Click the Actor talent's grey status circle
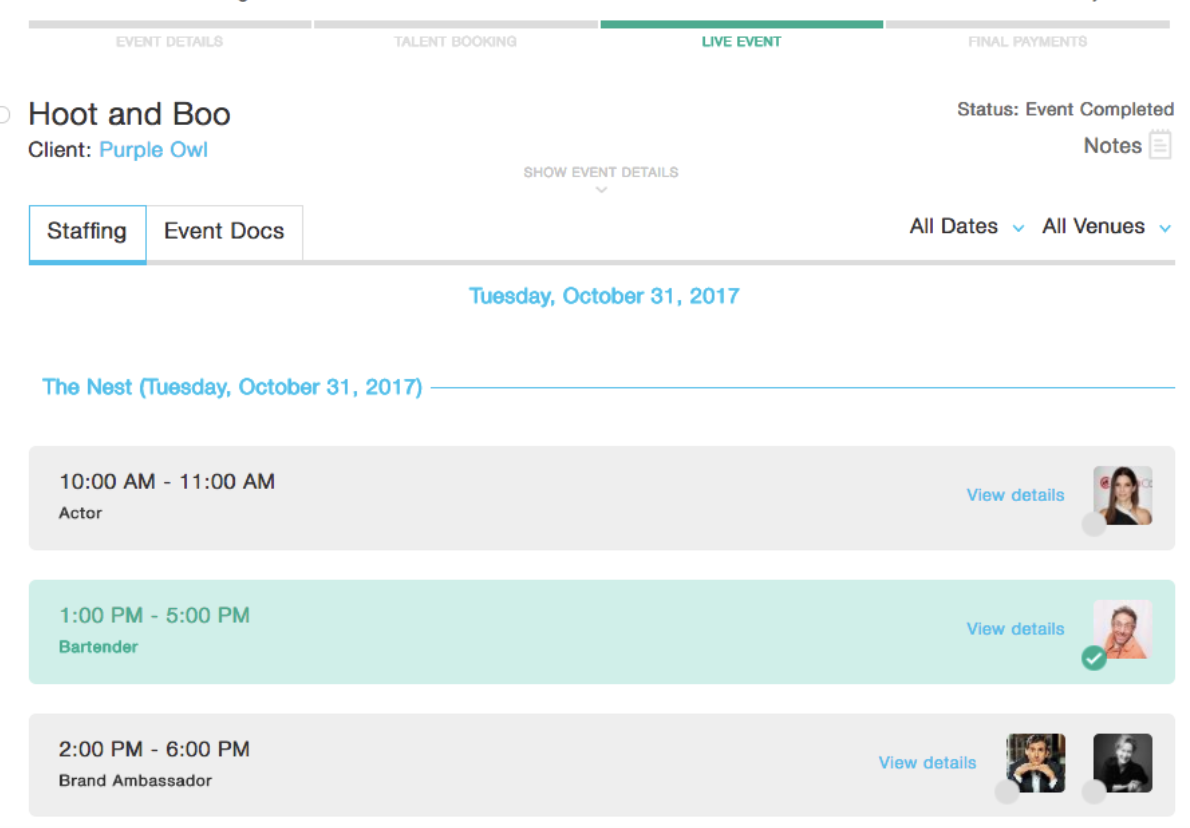Image resolution: width=1190 pixels, height=828 pixels. click(x=1094, y=524)
